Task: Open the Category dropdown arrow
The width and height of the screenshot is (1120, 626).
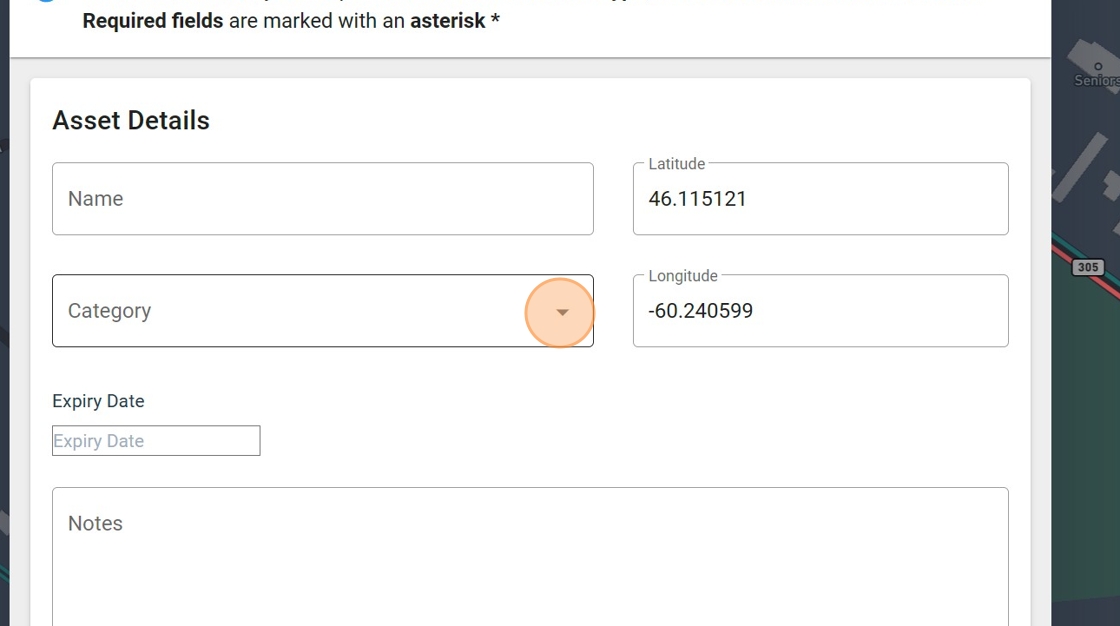Action: [561, 312]
